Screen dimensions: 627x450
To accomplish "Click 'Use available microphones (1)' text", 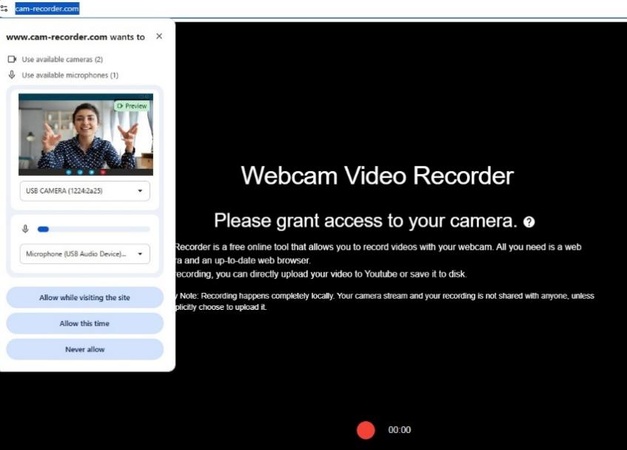I will [x=70, y=75].
